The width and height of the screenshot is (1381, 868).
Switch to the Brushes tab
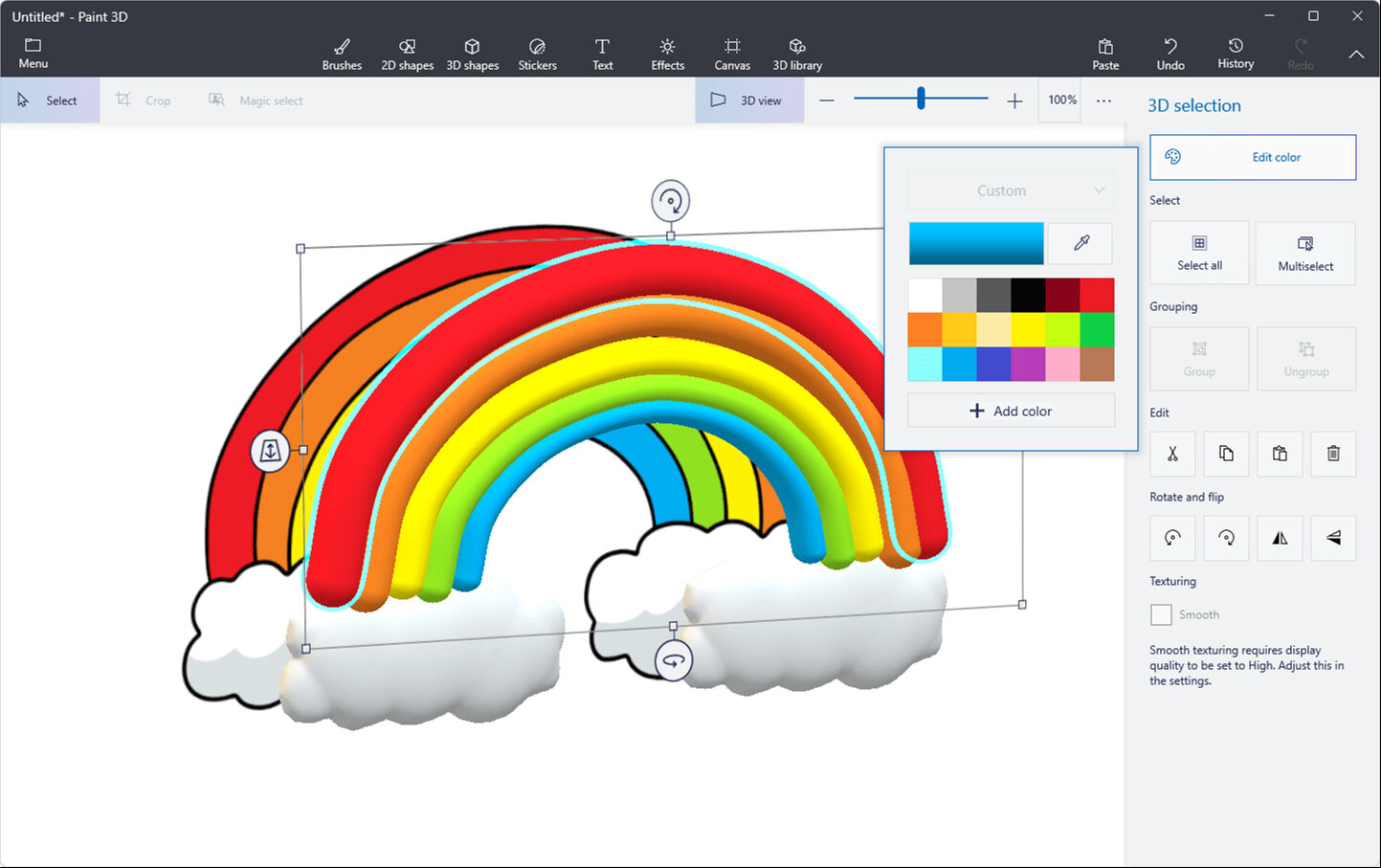[342, 55]
